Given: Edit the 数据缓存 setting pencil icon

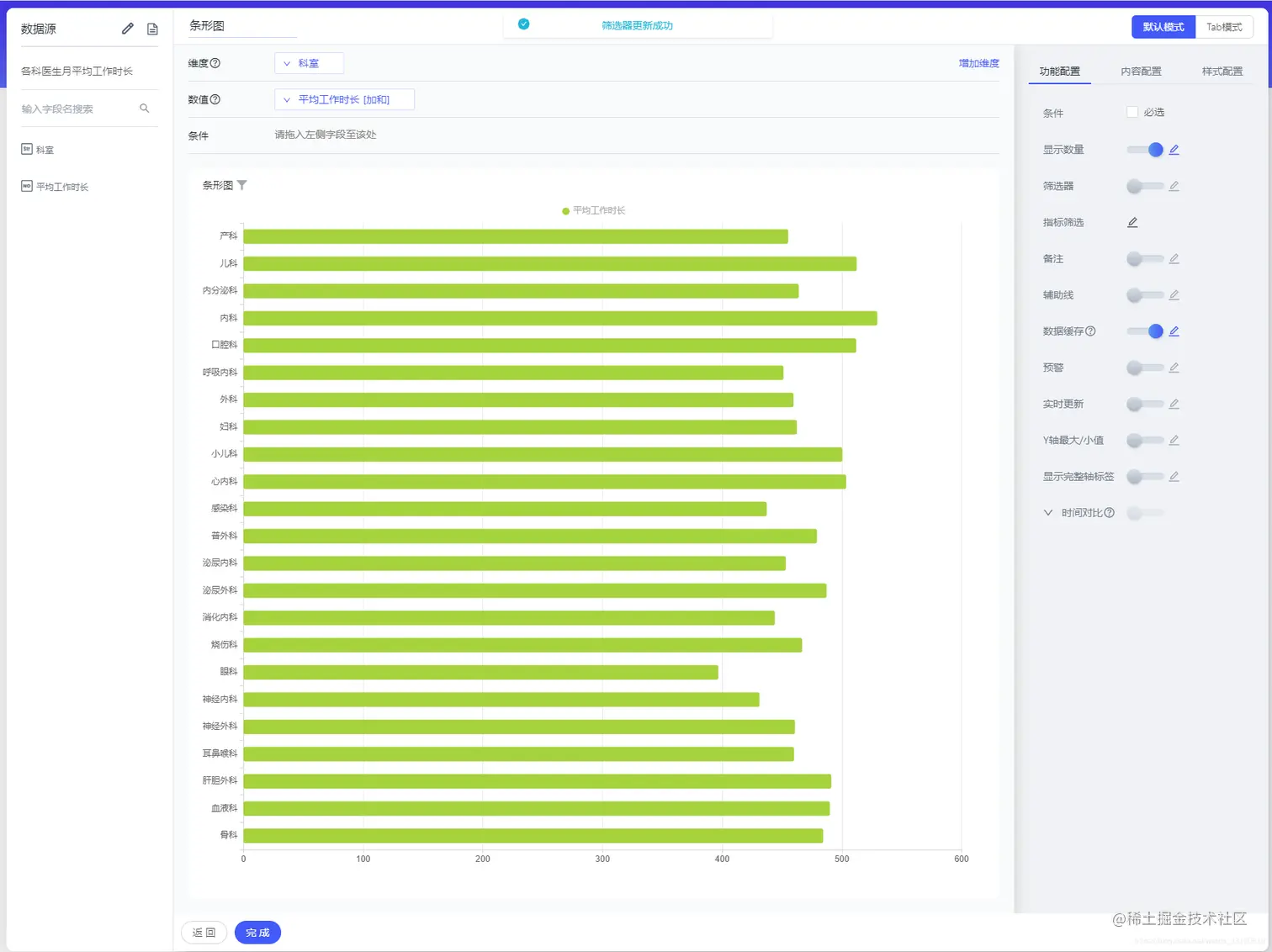Looking at the screenshot, I should click(1174, 331).
